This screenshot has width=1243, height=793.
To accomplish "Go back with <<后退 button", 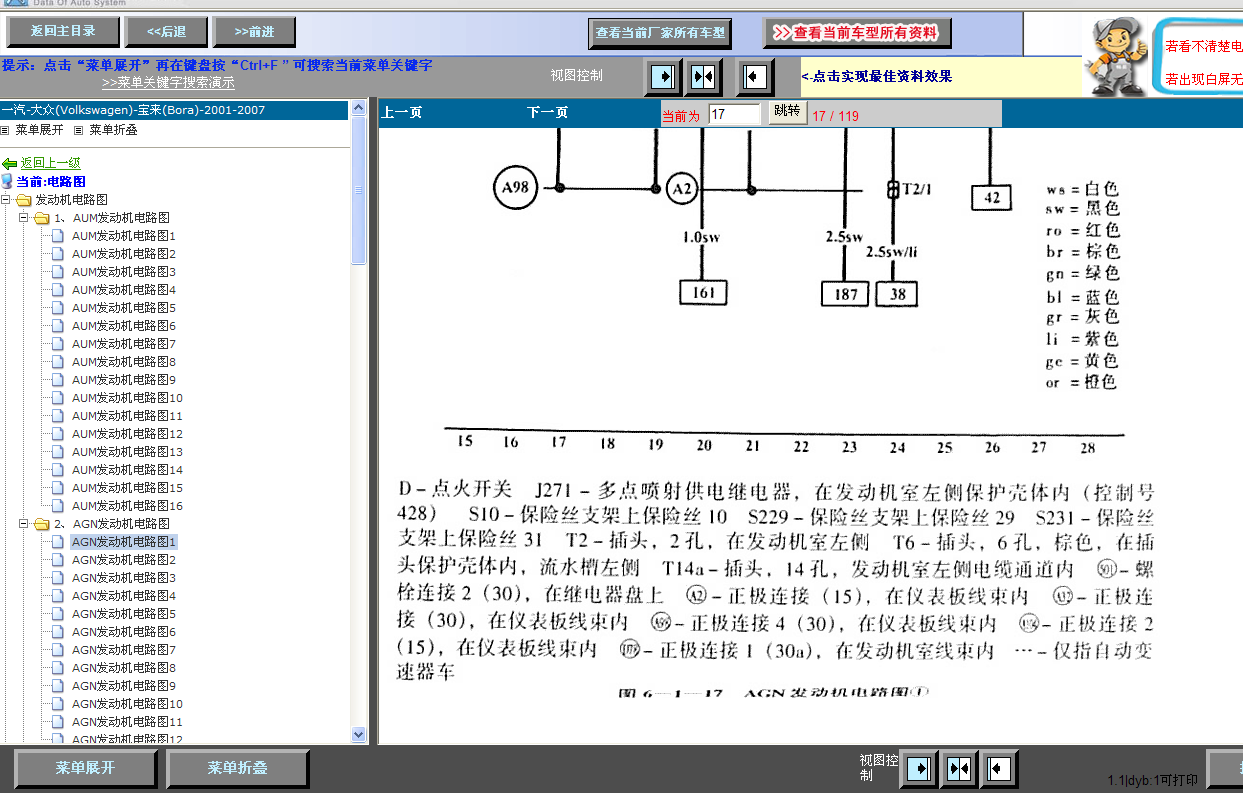I will pos(167,32).
